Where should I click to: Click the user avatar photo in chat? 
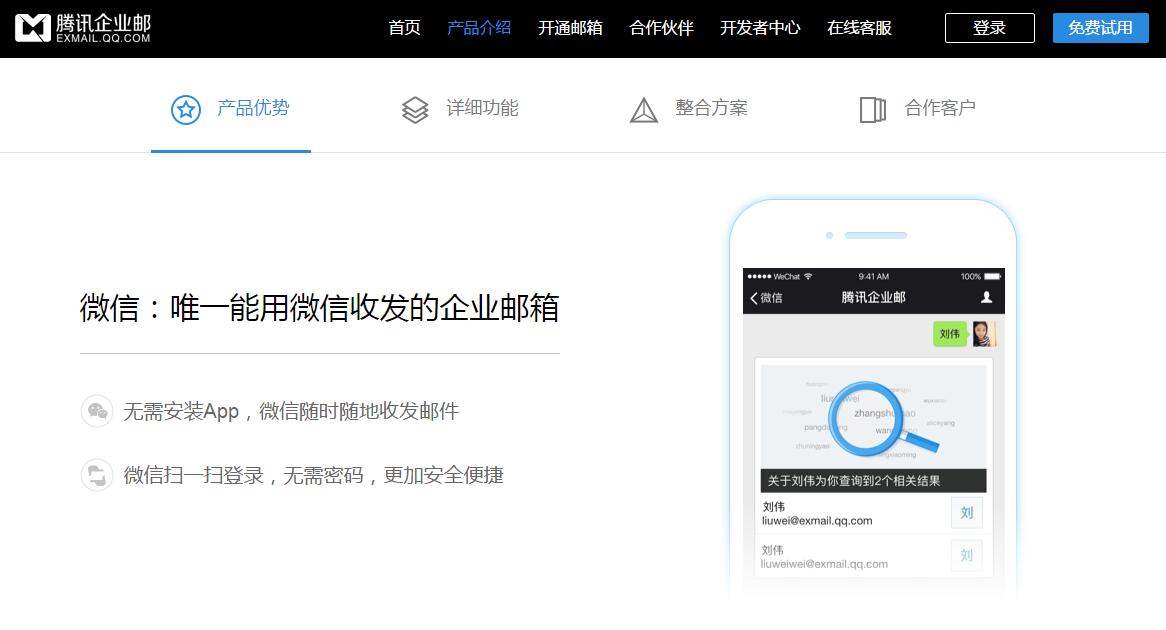[x=984, y=334]
